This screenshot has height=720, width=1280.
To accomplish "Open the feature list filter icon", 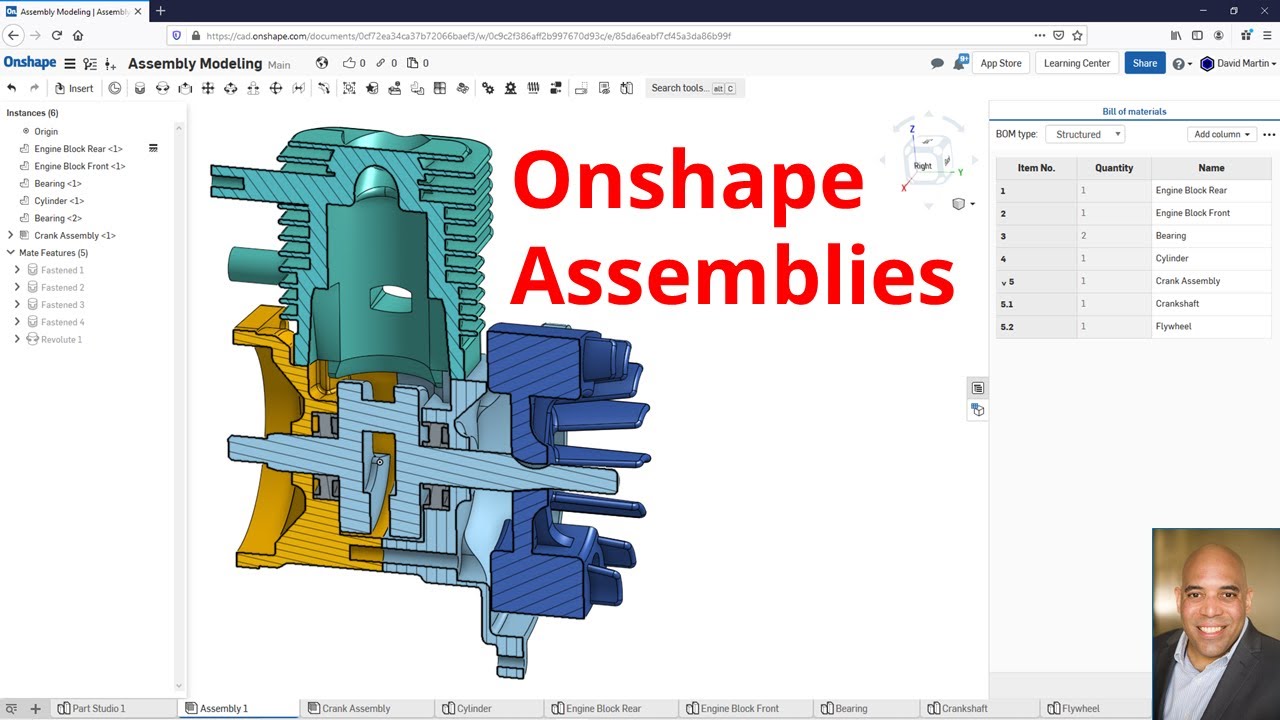I will 90,63.
